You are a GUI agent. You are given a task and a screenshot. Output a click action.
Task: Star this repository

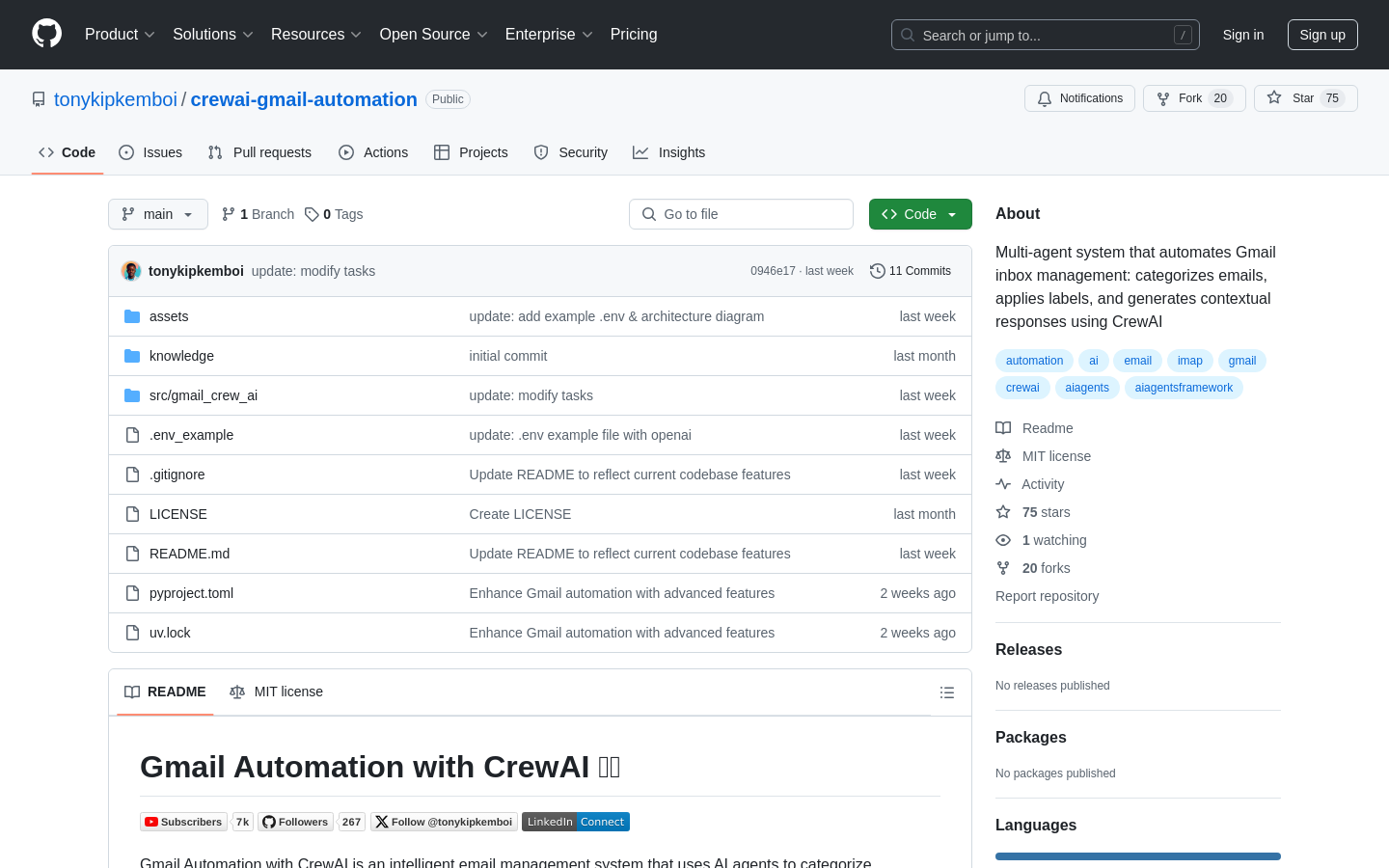(x=1305, y=98)
